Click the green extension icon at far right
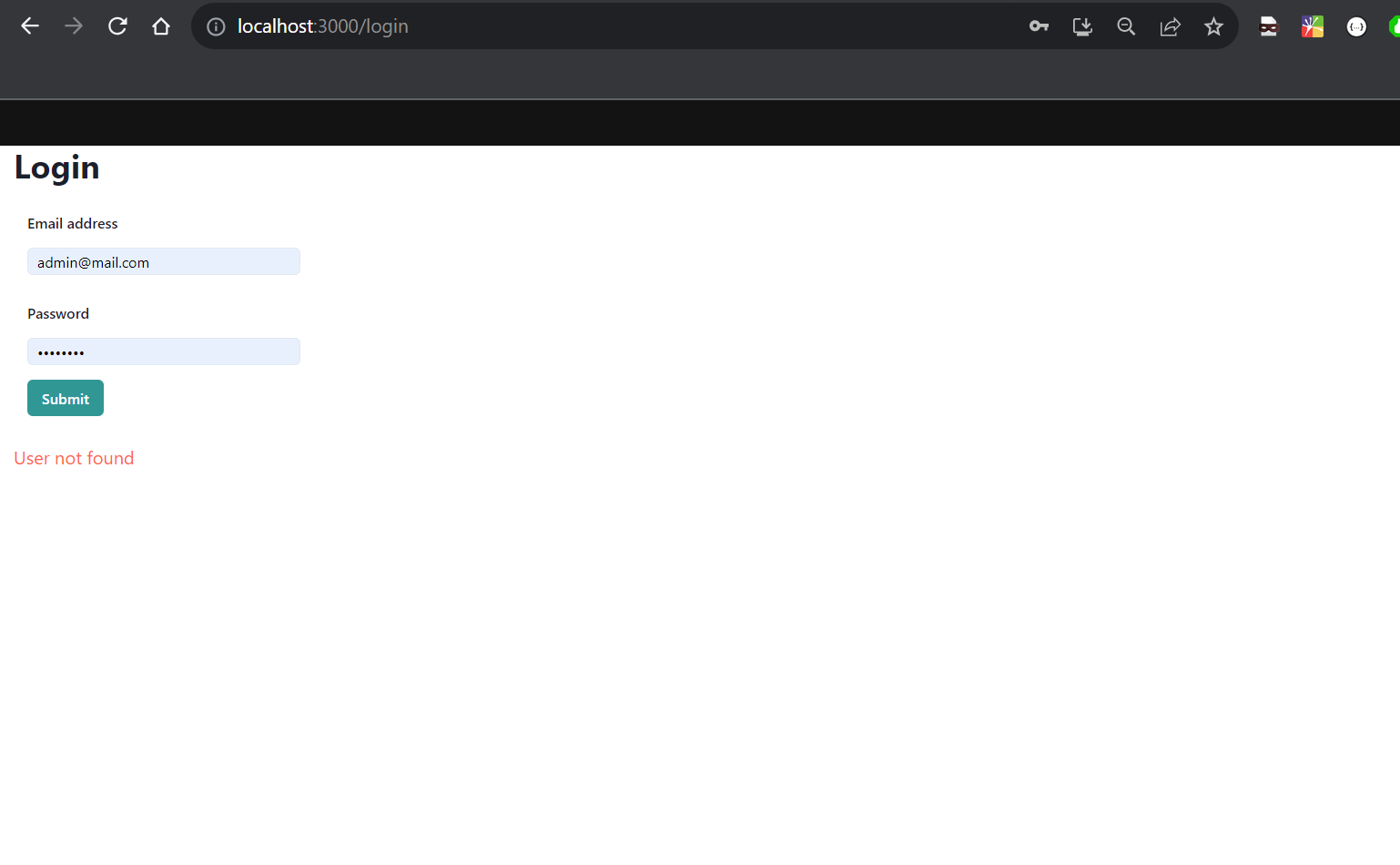This screenshot has height=865, width=1400. (x=1395, y=26)
